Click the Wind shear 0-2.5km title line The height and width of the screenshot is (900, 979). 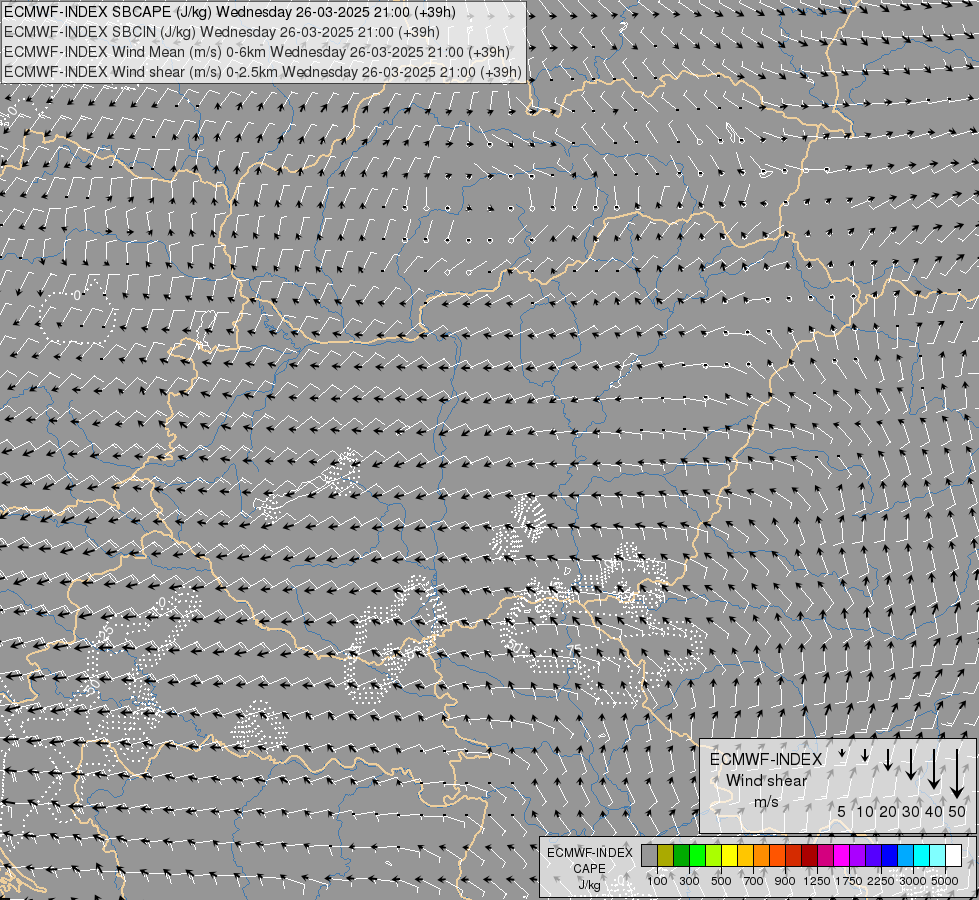tap(263, 72)
